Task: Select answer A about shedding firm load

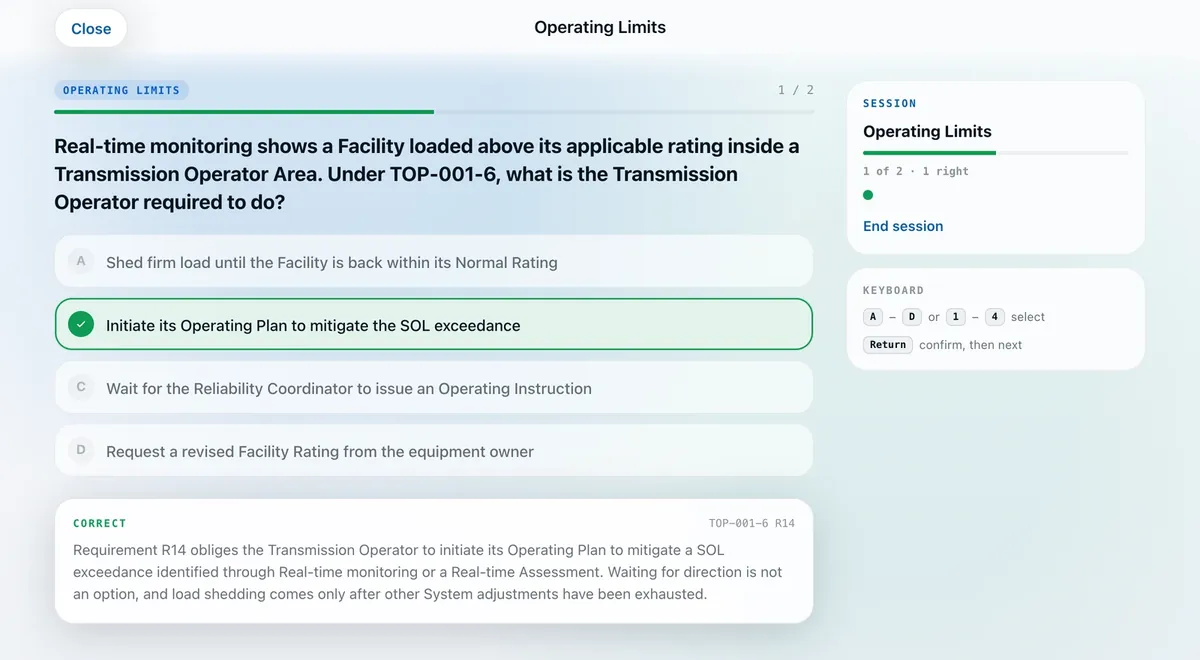Action: (x=434, y=262)
